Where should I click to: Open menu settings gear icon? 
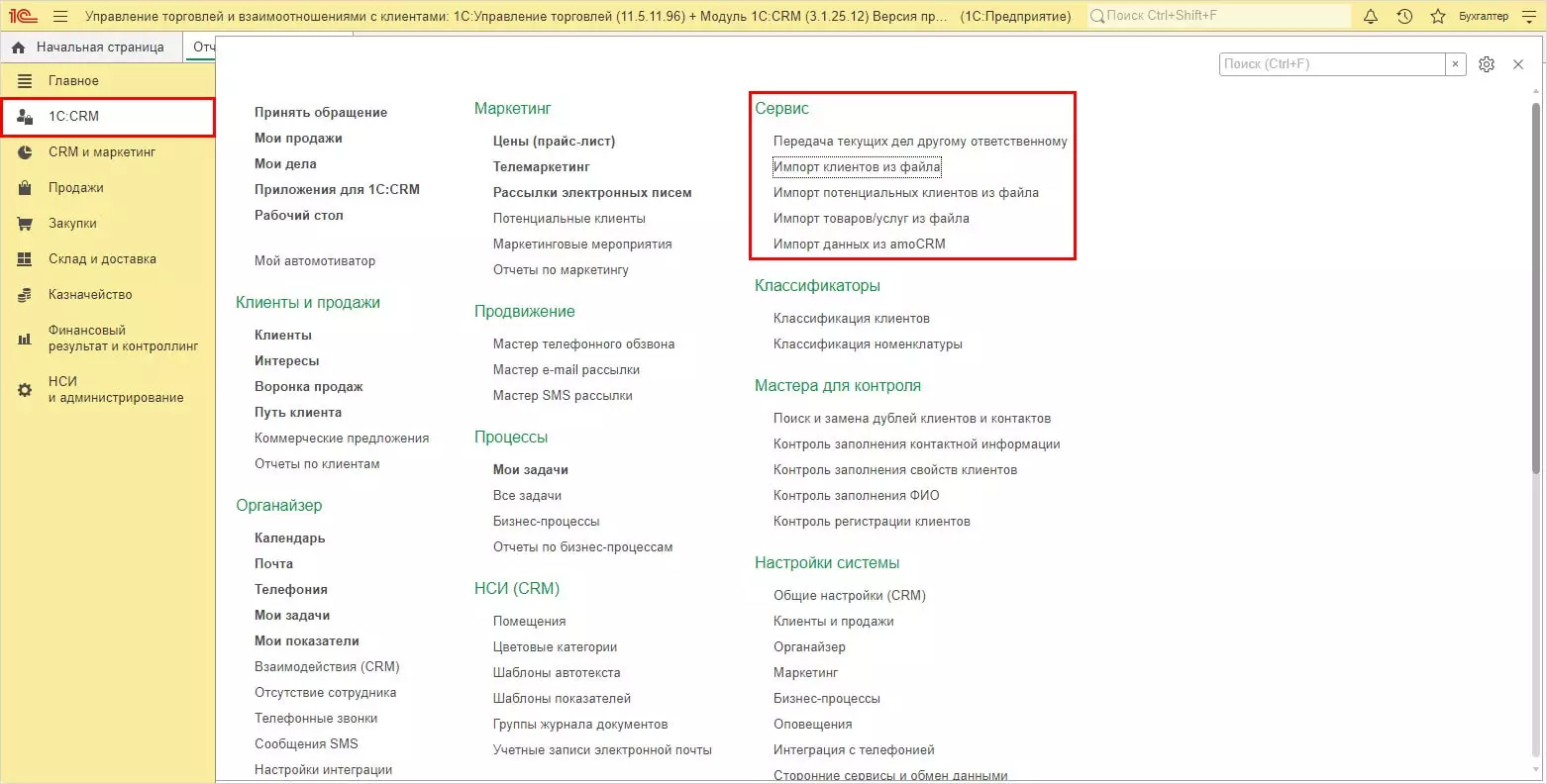(1487, 64)
